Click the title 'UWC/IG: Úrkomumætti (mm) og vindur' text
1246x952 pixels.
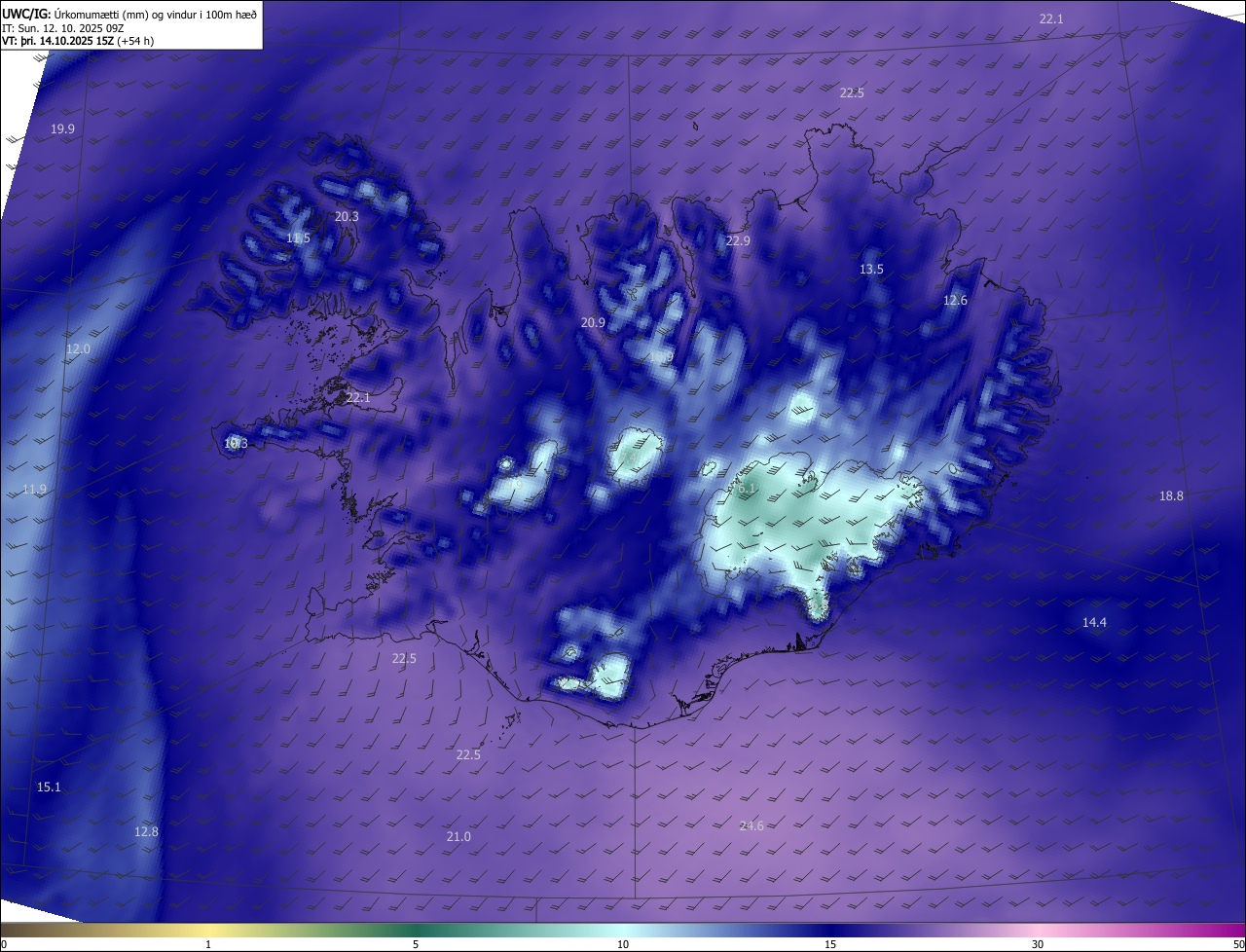click(129, 14)
